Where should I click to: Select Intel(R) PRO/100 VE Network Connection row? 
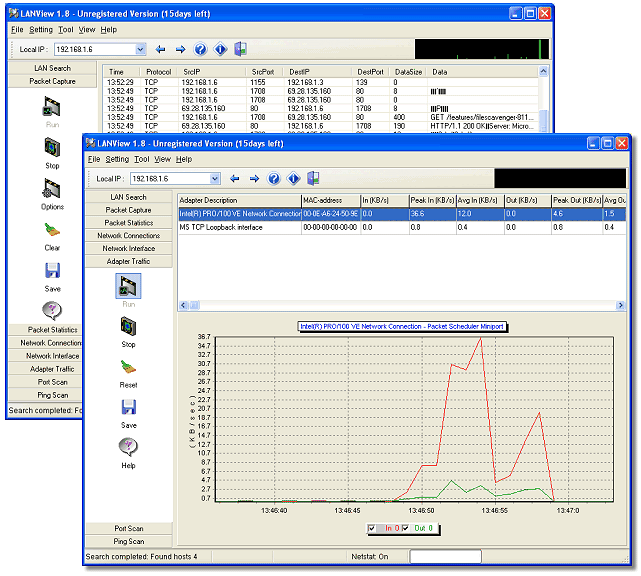point(402,214)
